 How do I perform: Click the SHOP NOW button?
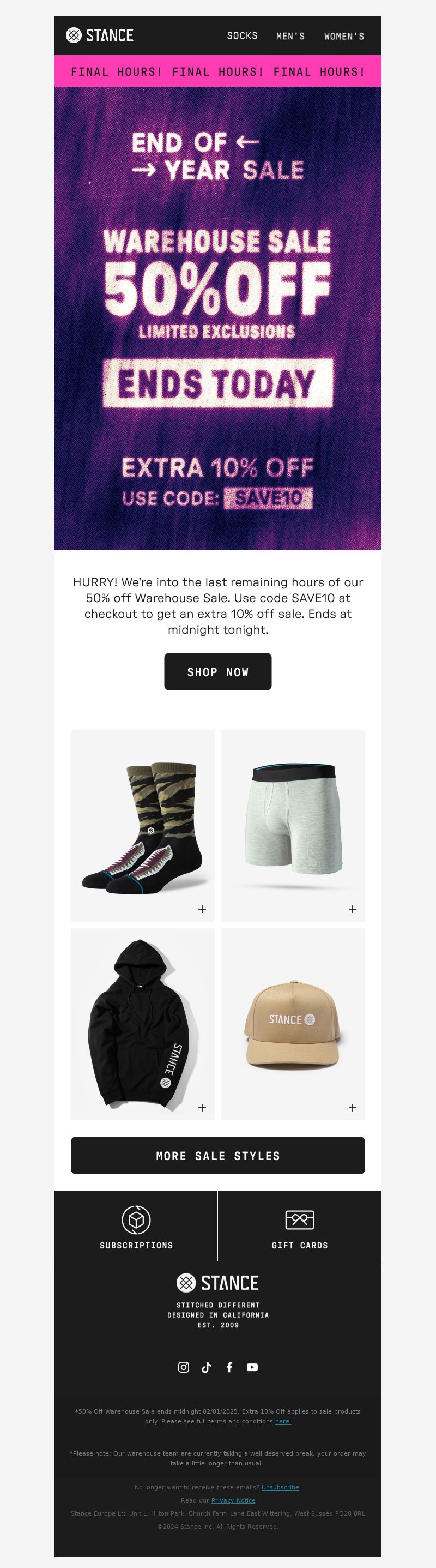[217, 671]
